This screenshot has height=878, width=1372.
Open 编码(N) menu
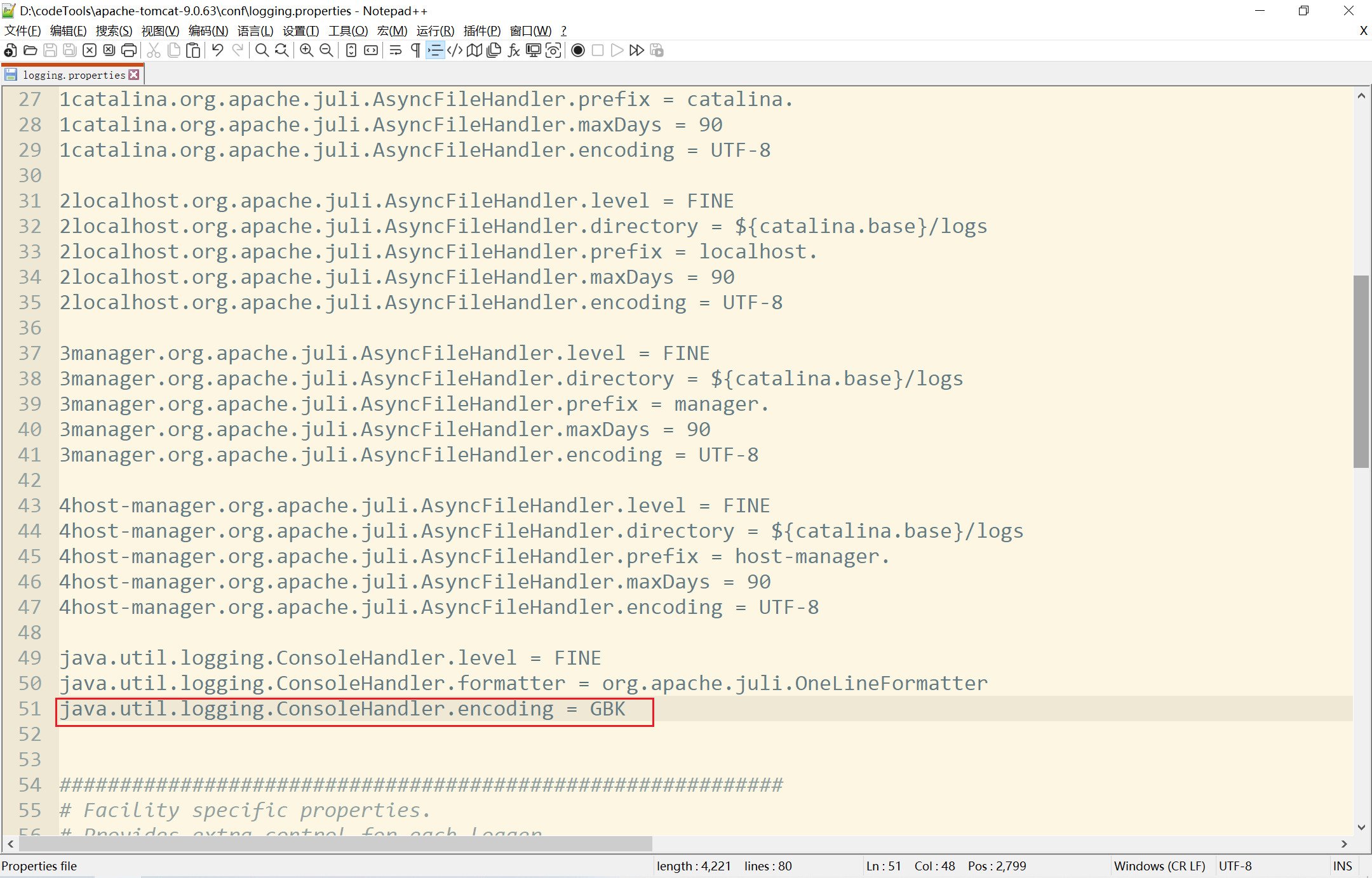click(x=208, y=31)
